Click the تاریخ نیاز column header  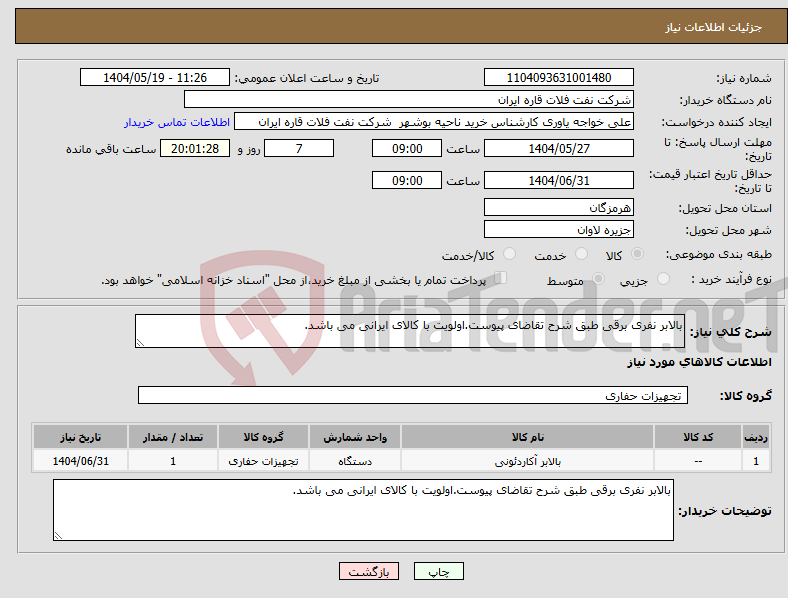[x=80, y=437]
